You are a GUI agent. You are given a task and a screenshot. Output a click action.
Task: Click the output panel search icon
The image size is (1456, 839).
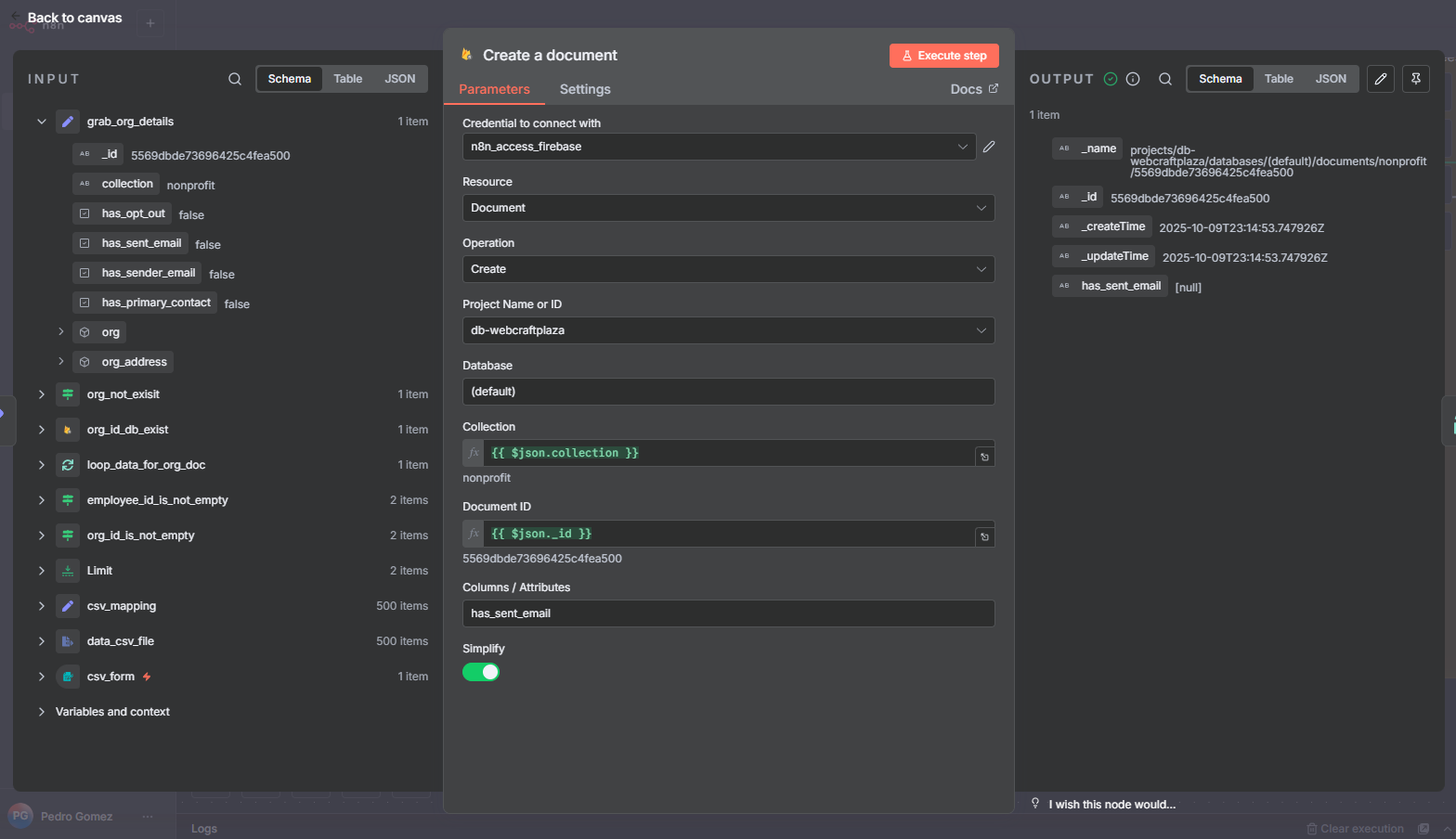click(x=1165, y=79)
